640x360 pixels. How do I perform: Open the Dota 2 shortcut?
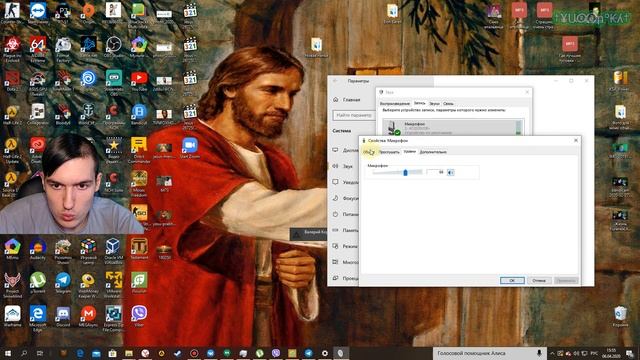point(12,80)
